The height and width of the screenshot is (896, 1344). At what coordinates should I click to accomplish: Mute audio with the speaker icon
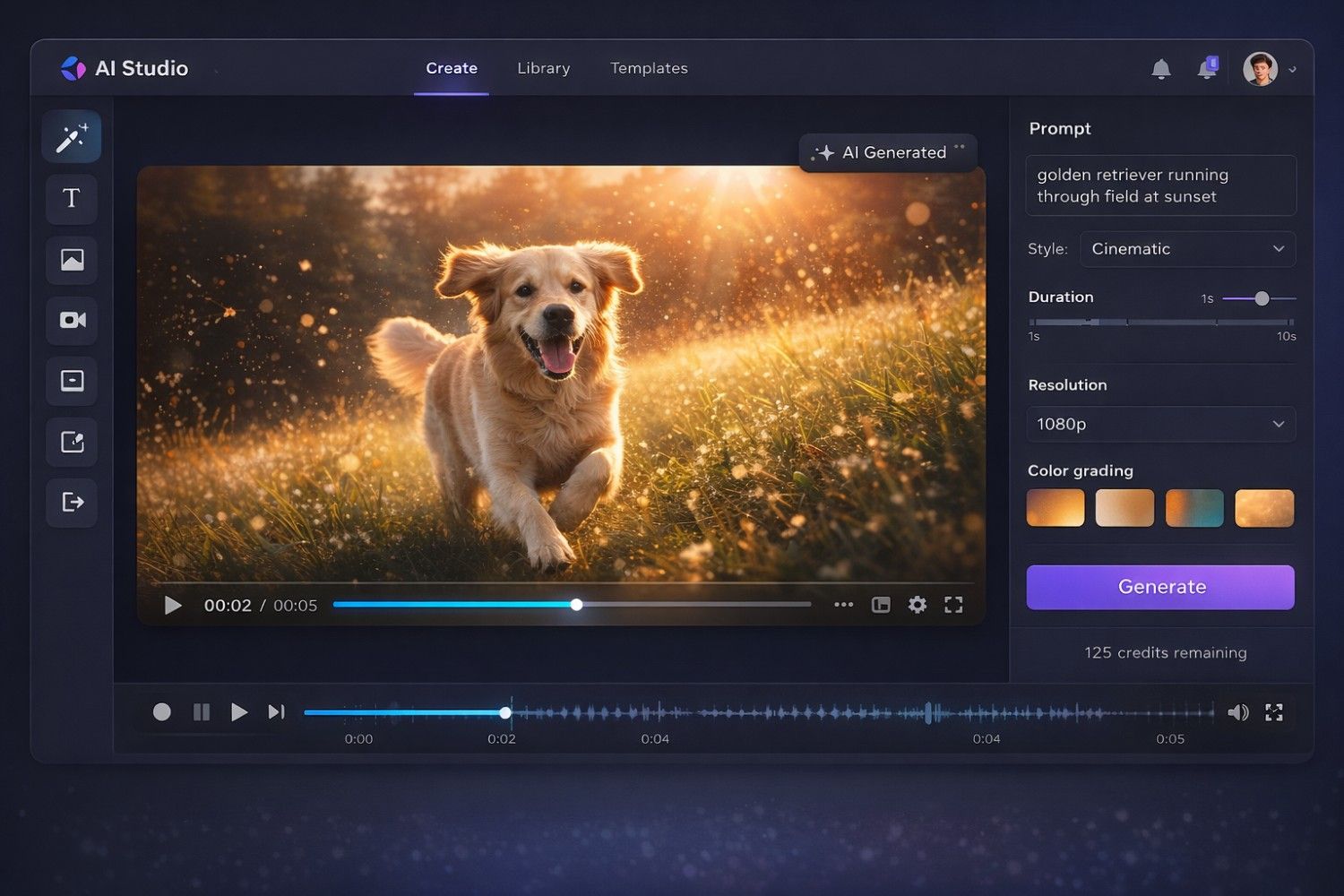click(1237, 712)
